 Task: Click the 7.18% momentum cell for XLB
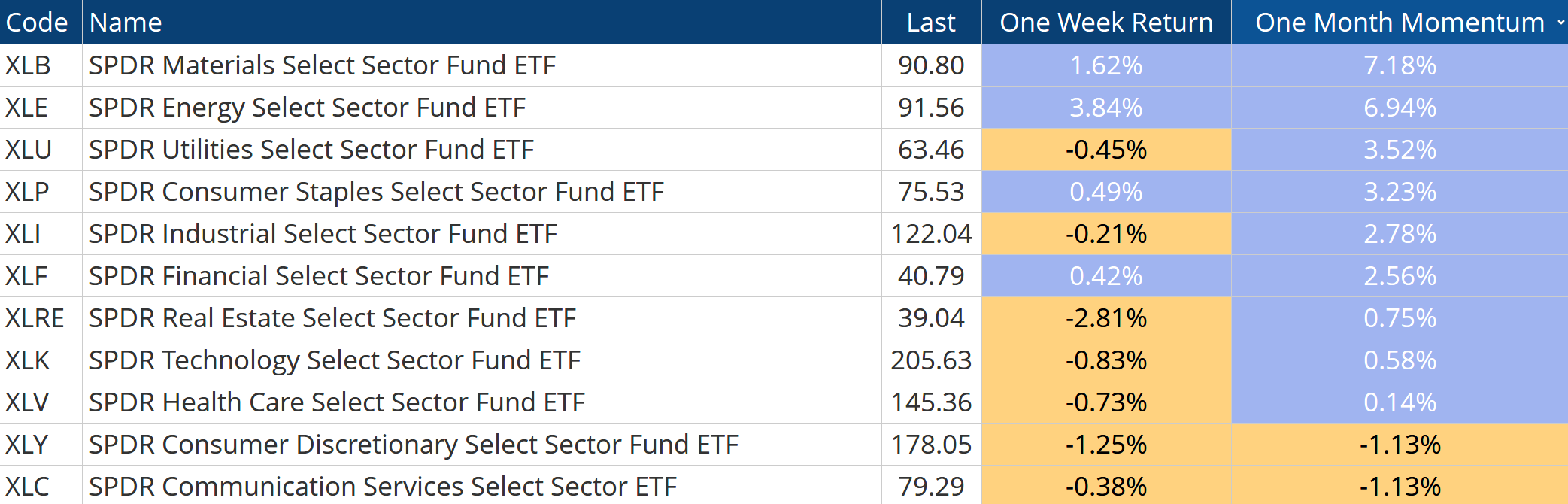(x=1400, y=65)
